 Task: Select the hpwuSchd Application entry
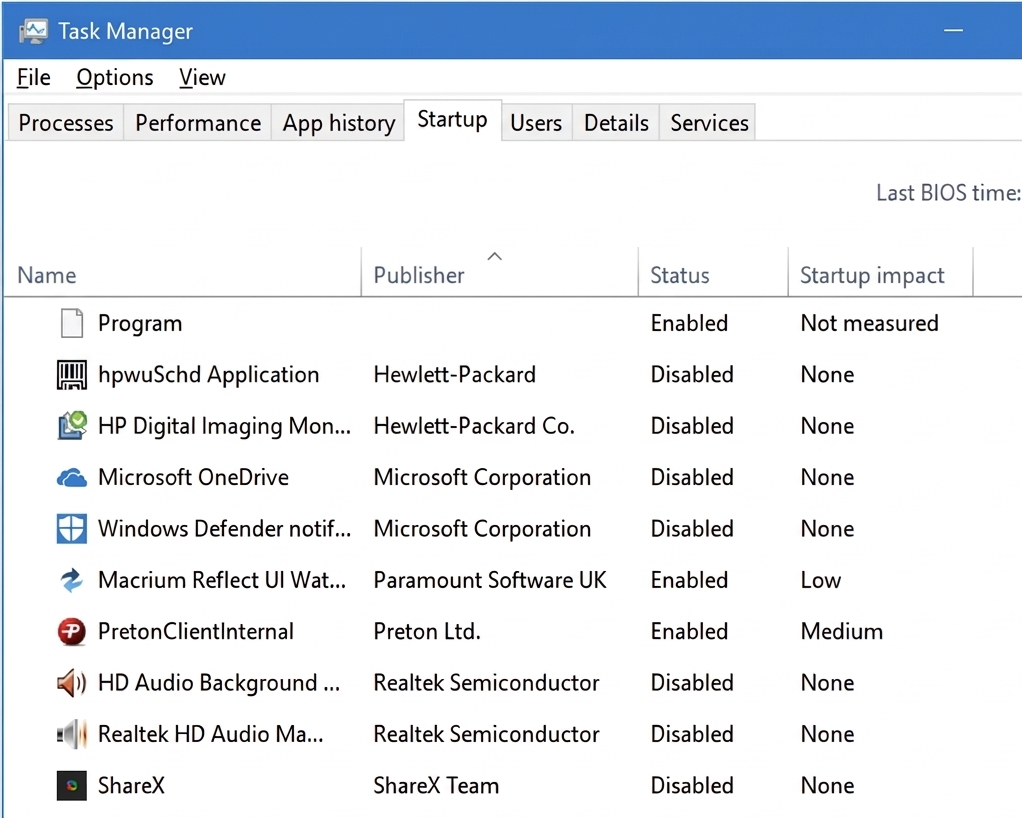[x=209, y=375]
